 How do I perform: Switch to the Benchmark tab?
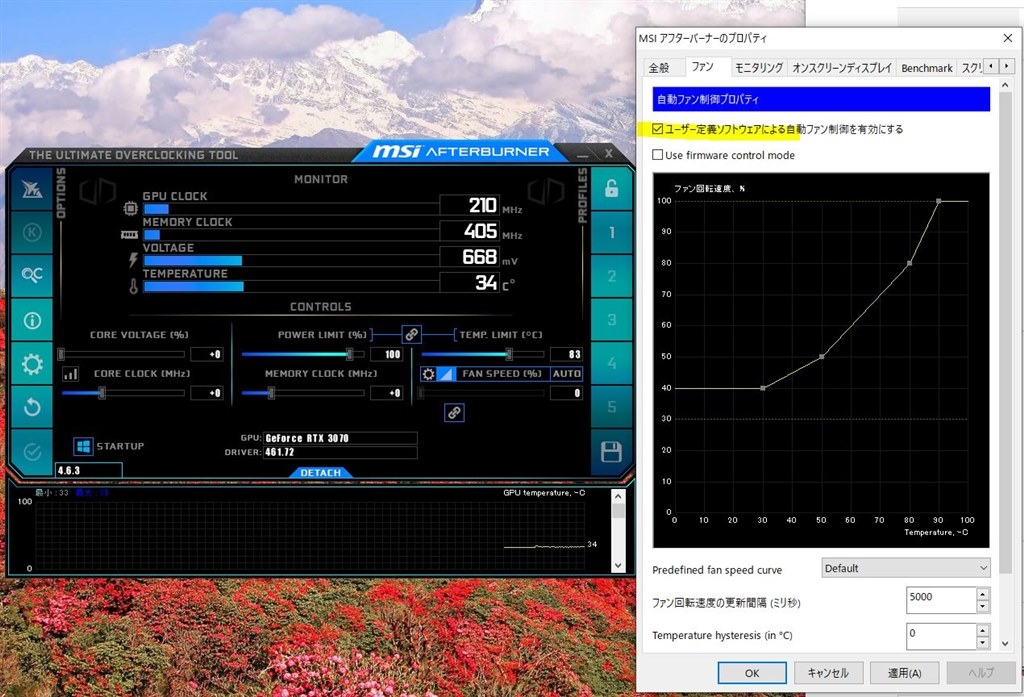927,68
